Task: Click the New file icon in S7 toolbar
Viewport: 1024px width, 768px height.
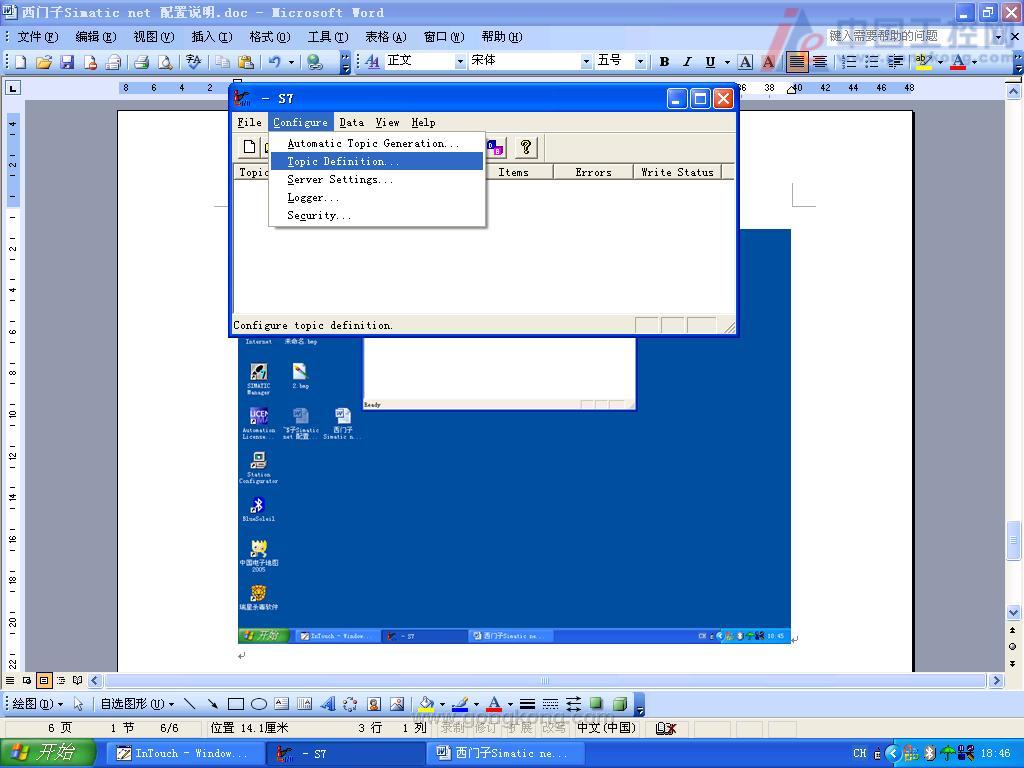Action: 249,147
